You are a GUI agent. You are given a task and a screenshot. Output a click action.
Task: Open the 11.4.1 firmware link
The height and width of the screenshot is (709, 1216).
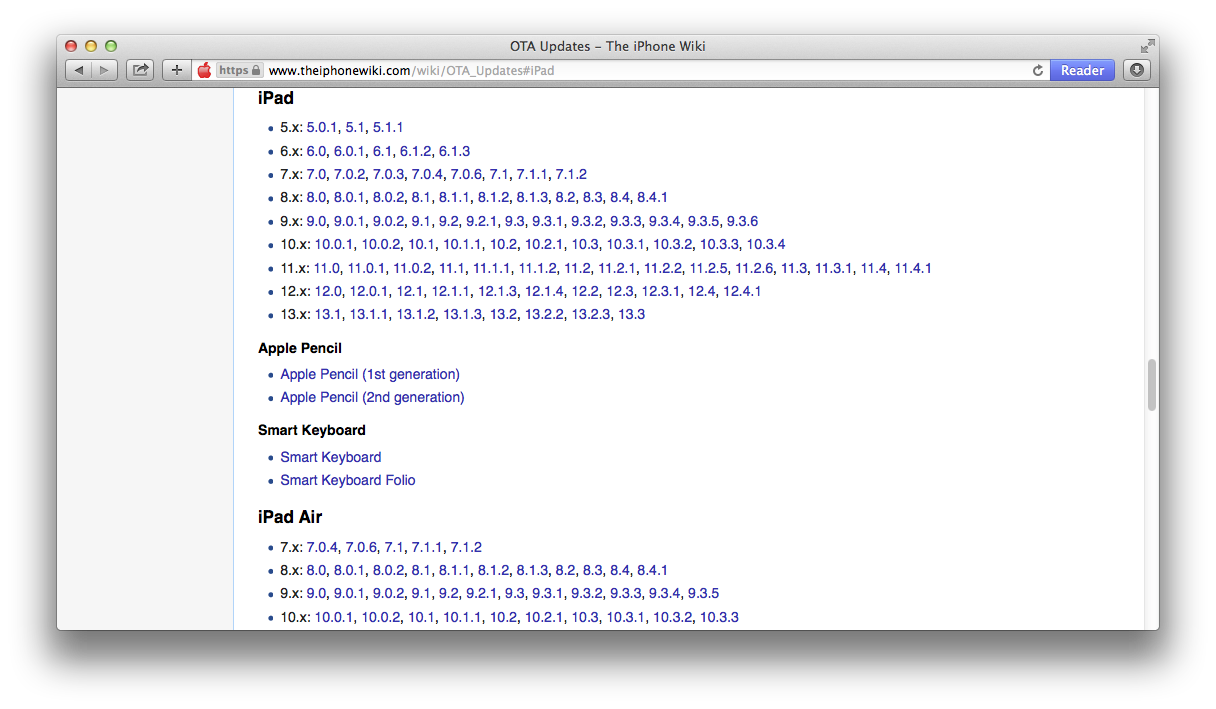[x=913, y=268]
